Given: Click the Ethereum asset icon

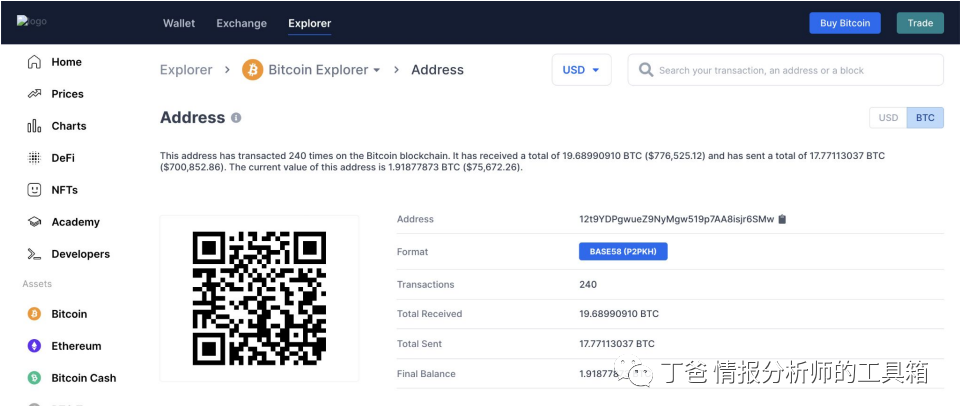Looking at the screenshot, I should click(x=34, y=346).
